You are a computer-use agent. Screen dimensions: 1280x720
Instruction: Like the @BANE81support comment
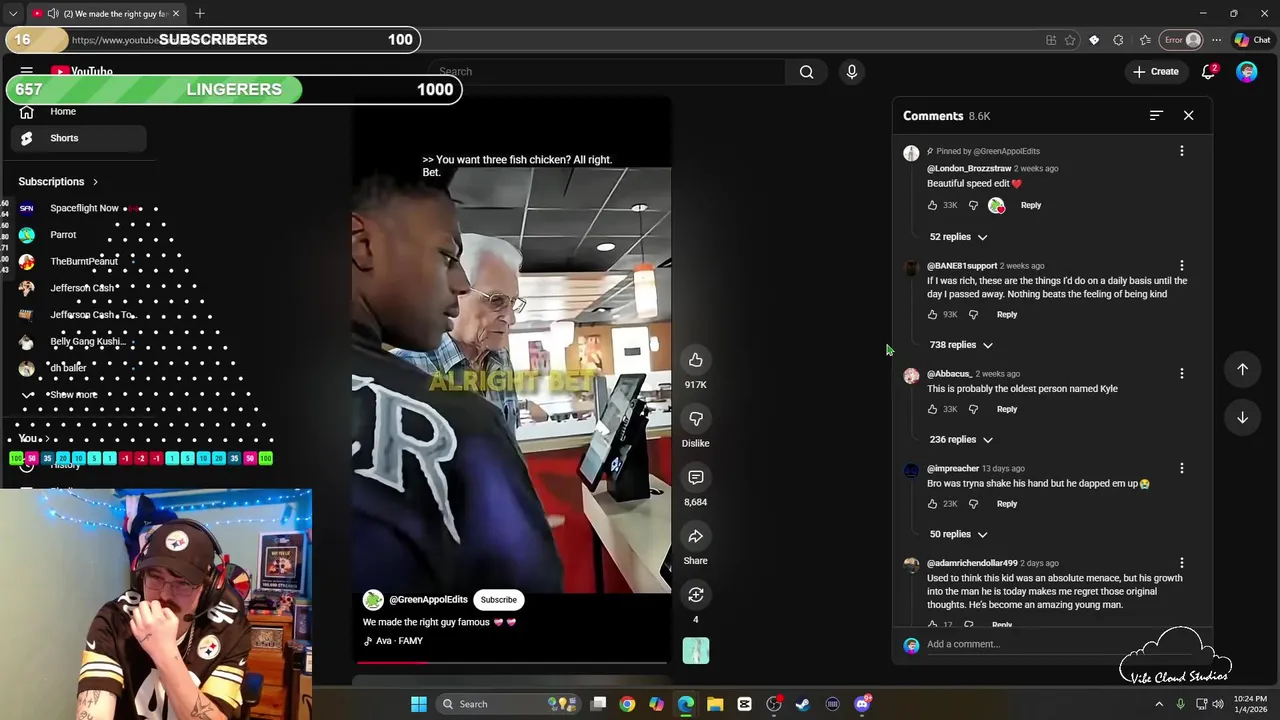point(932,314)
